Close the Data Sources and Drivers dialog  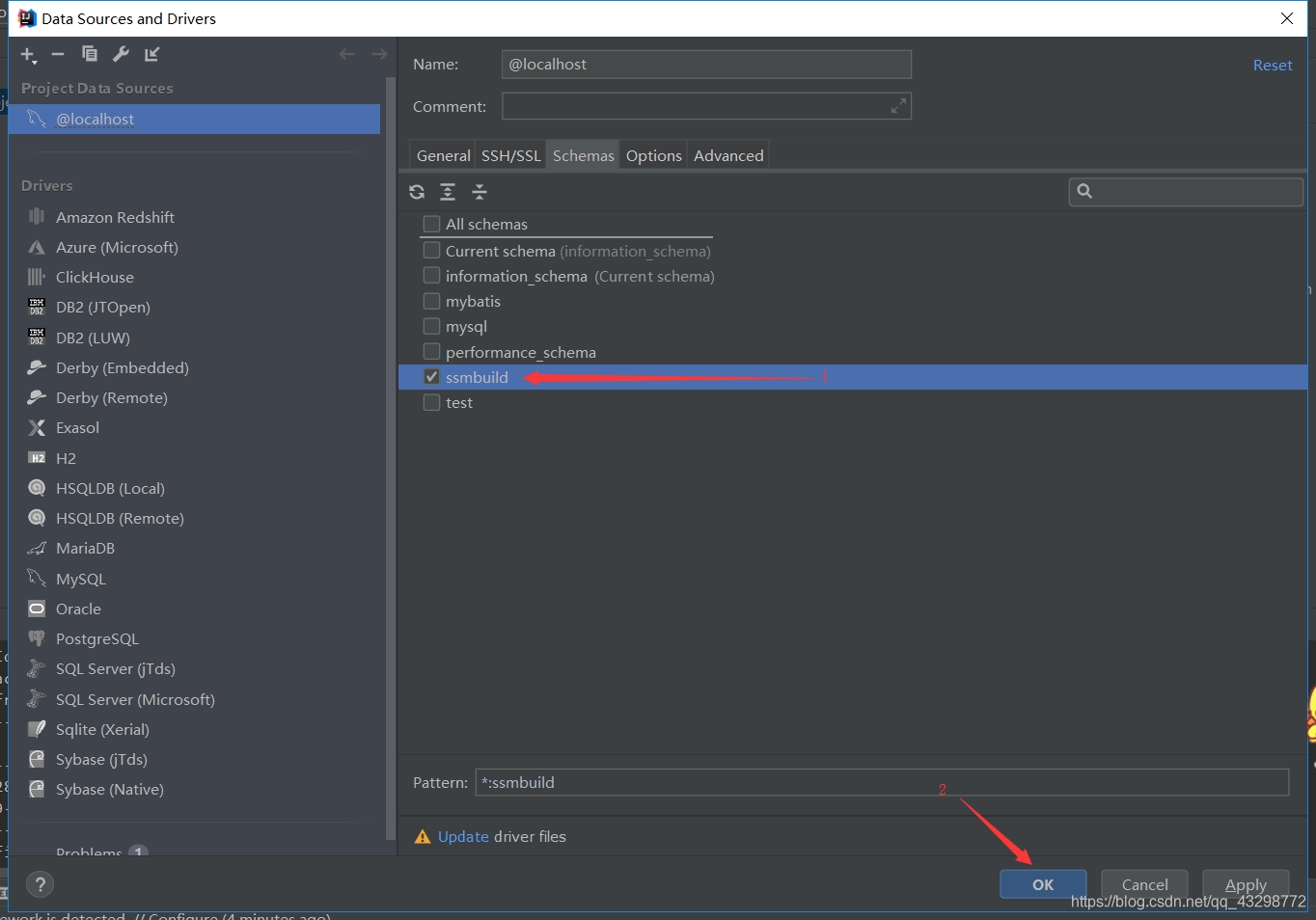tap(1287, 18)
